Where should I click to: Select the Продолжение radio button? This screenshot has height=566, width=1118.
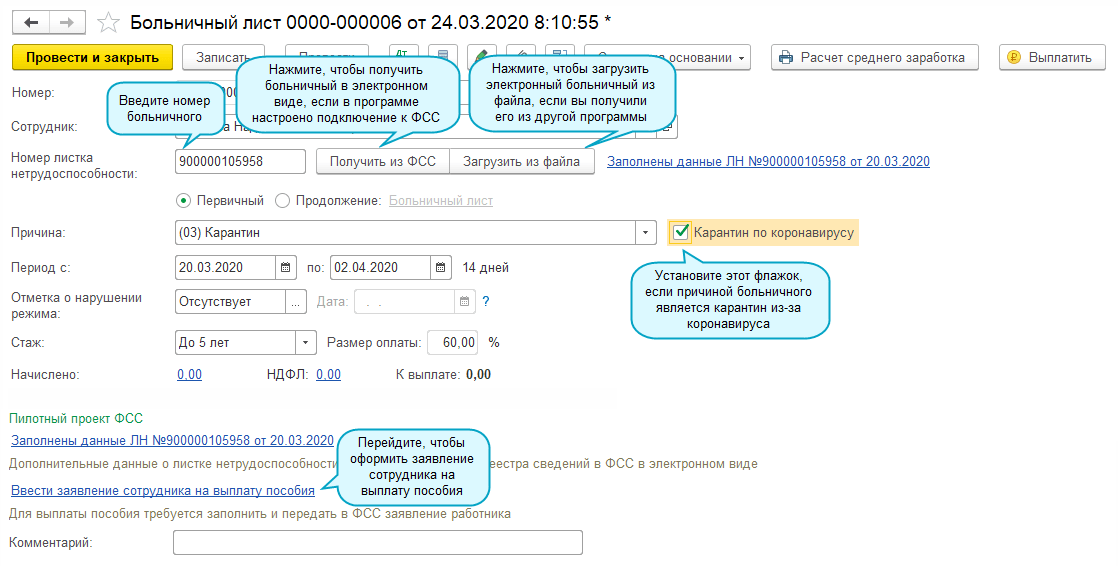coord(282,201)
